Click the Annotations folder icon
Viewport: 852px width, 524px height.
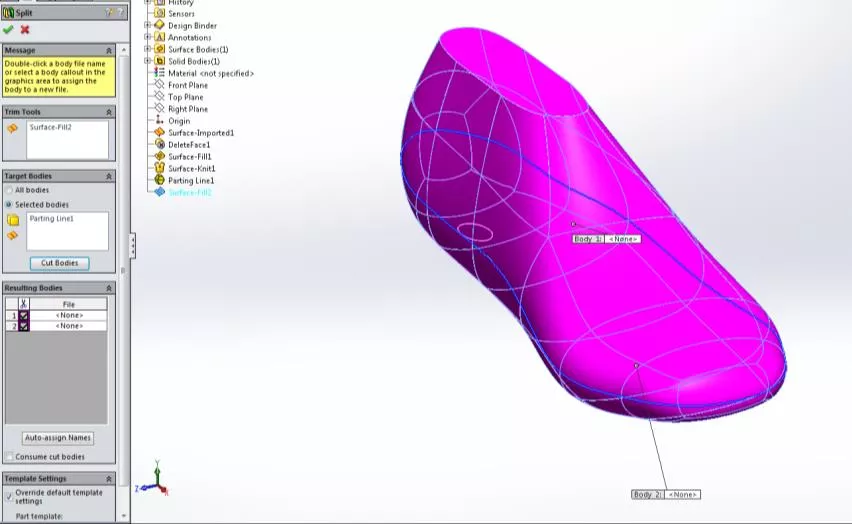[x=159, y=37]
